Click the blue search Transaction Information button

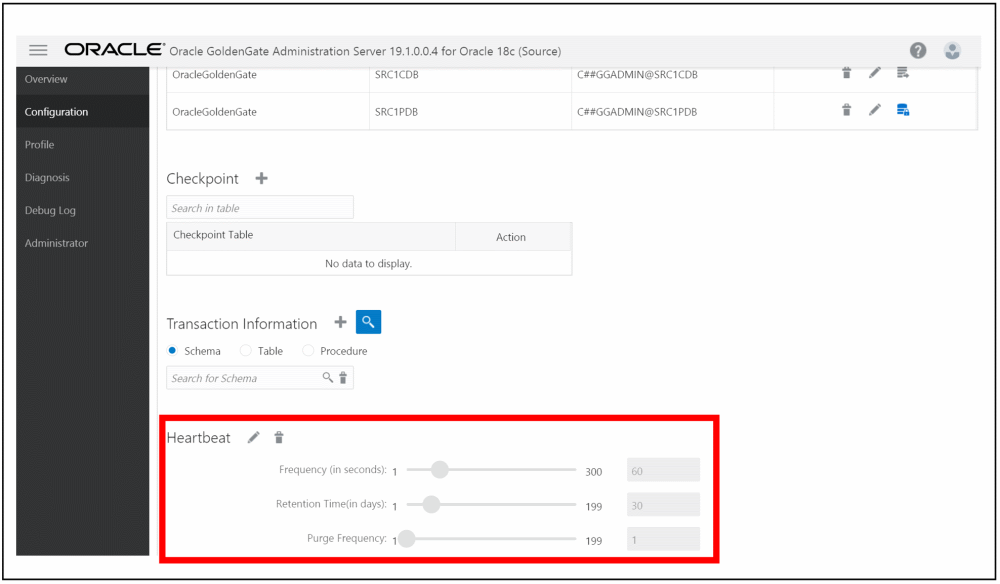coord(369,322)
